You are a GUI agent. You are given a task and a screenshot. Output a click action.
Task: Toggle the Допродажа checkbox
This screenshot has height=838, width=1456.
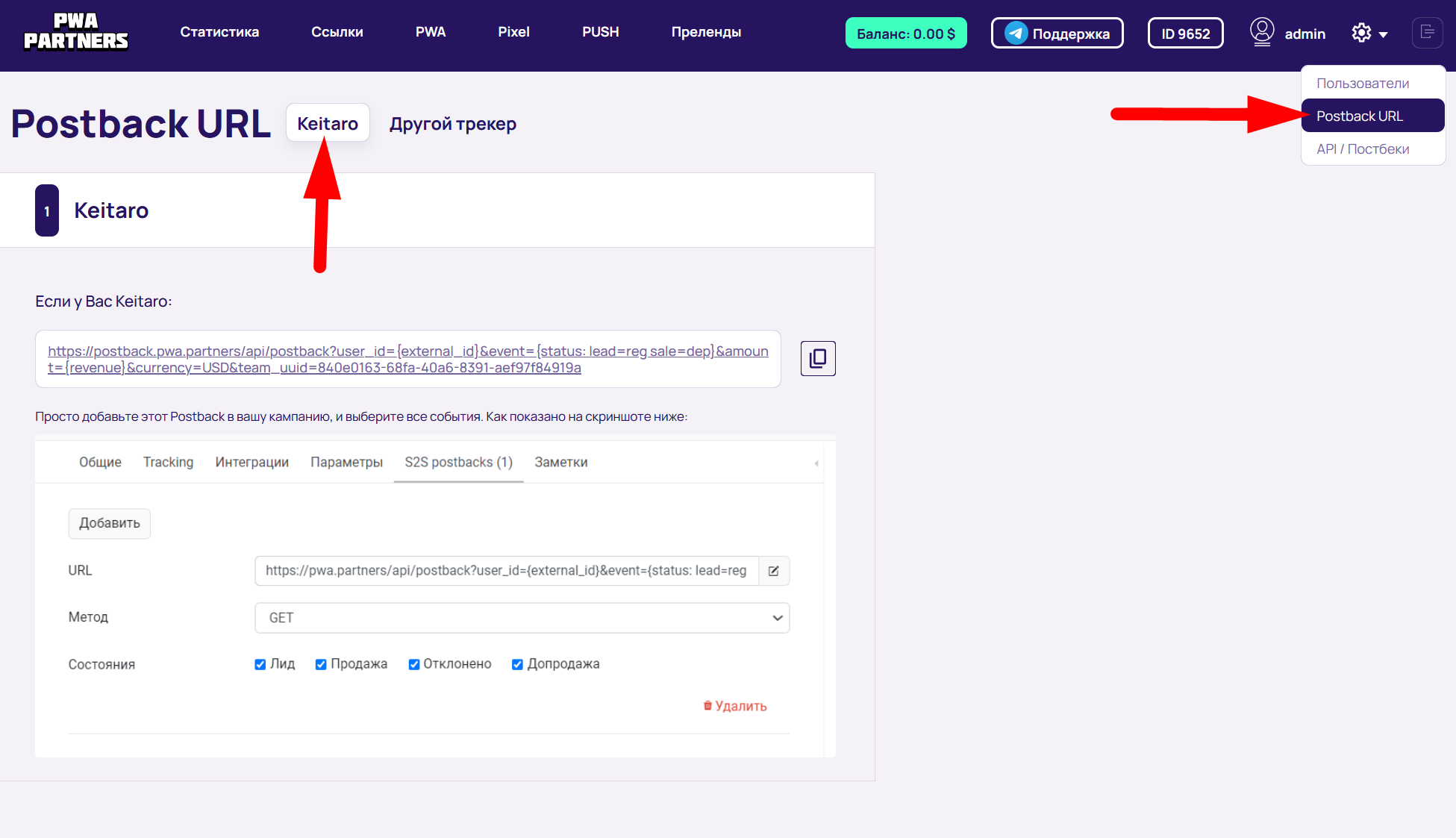(517, 664)
